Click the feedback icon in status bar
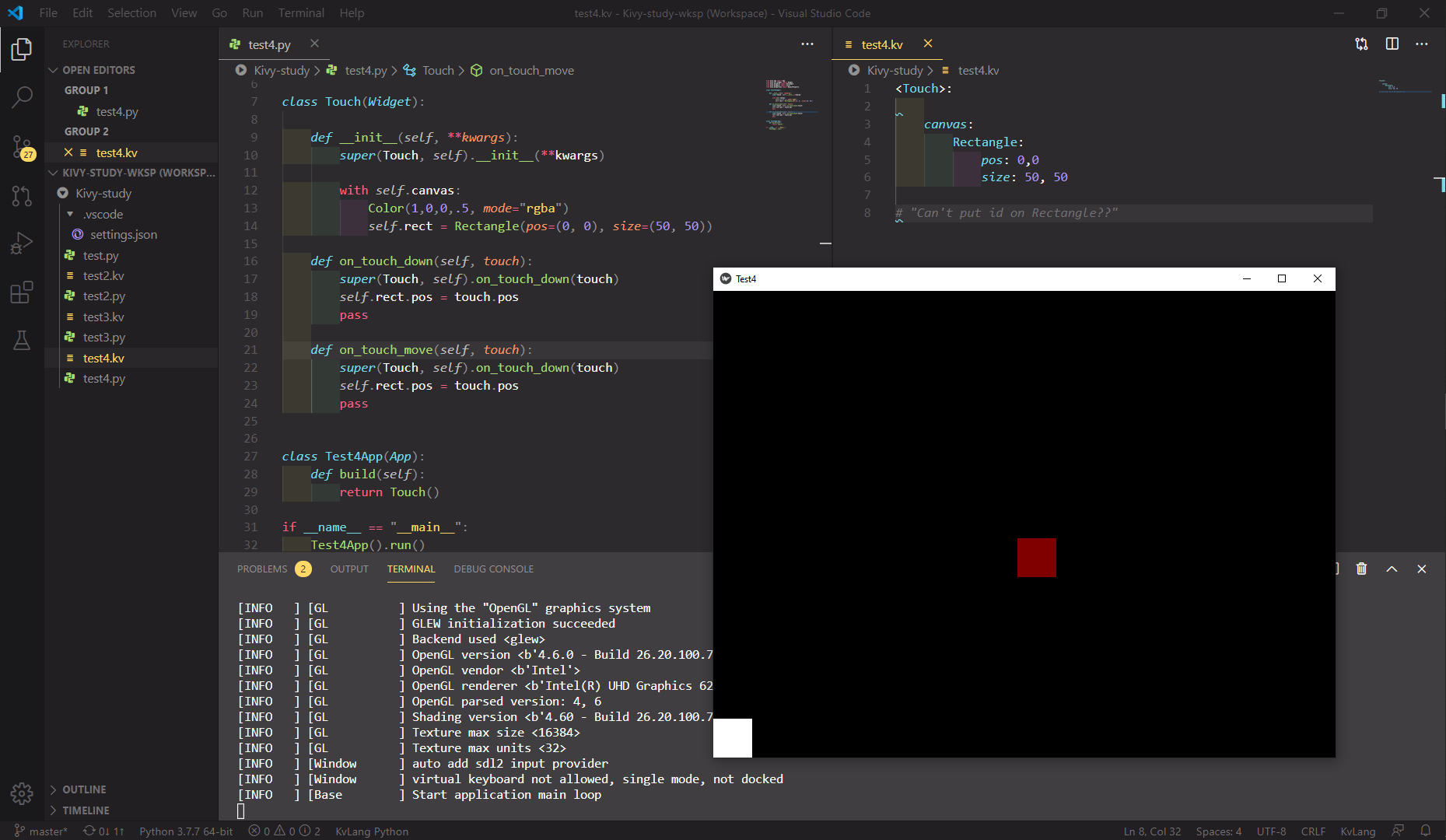 click(x=1398, y=831)
